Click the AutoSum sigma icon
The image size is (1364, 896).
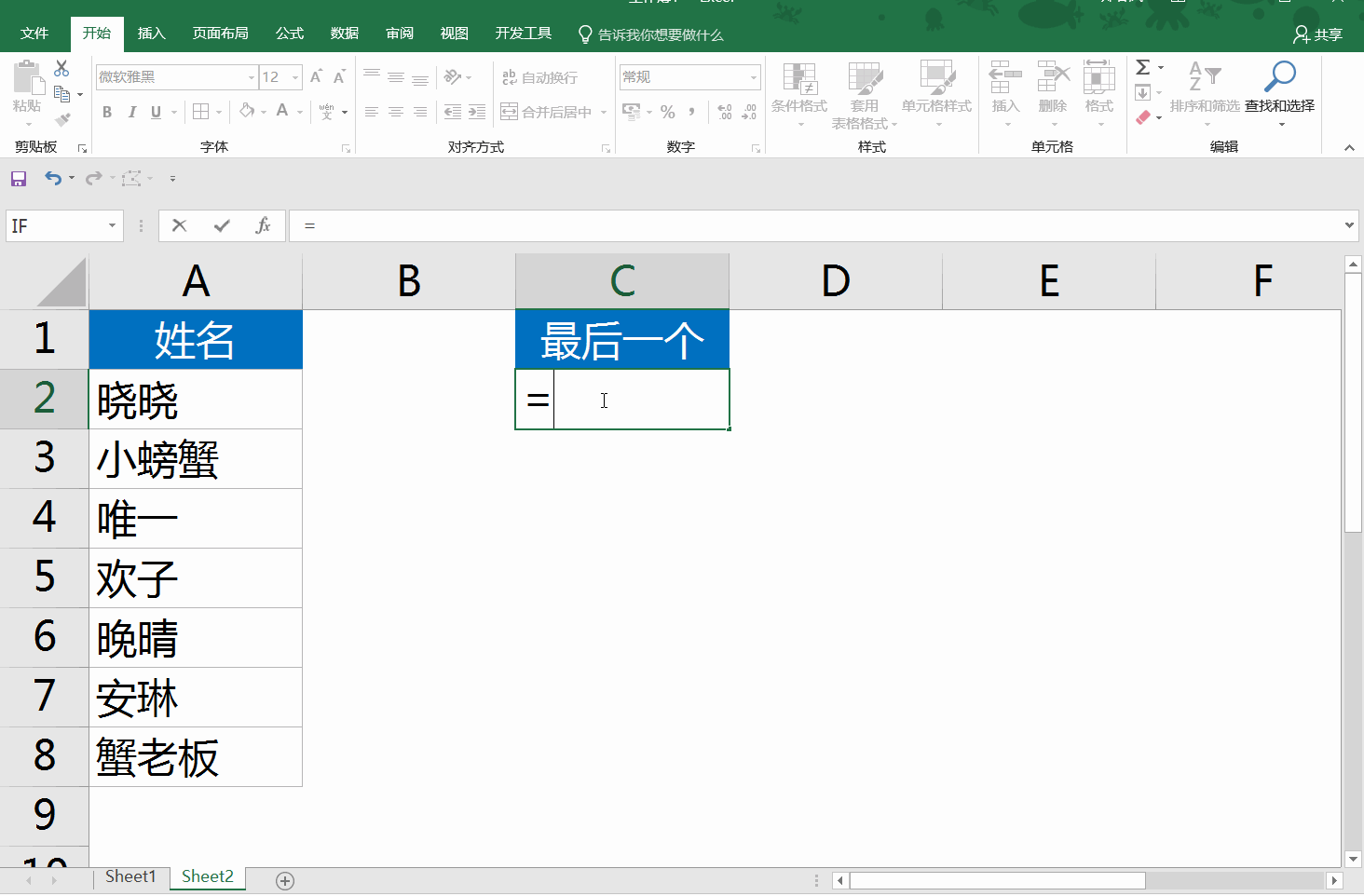pyautogui.click(x=1143, y=67)
